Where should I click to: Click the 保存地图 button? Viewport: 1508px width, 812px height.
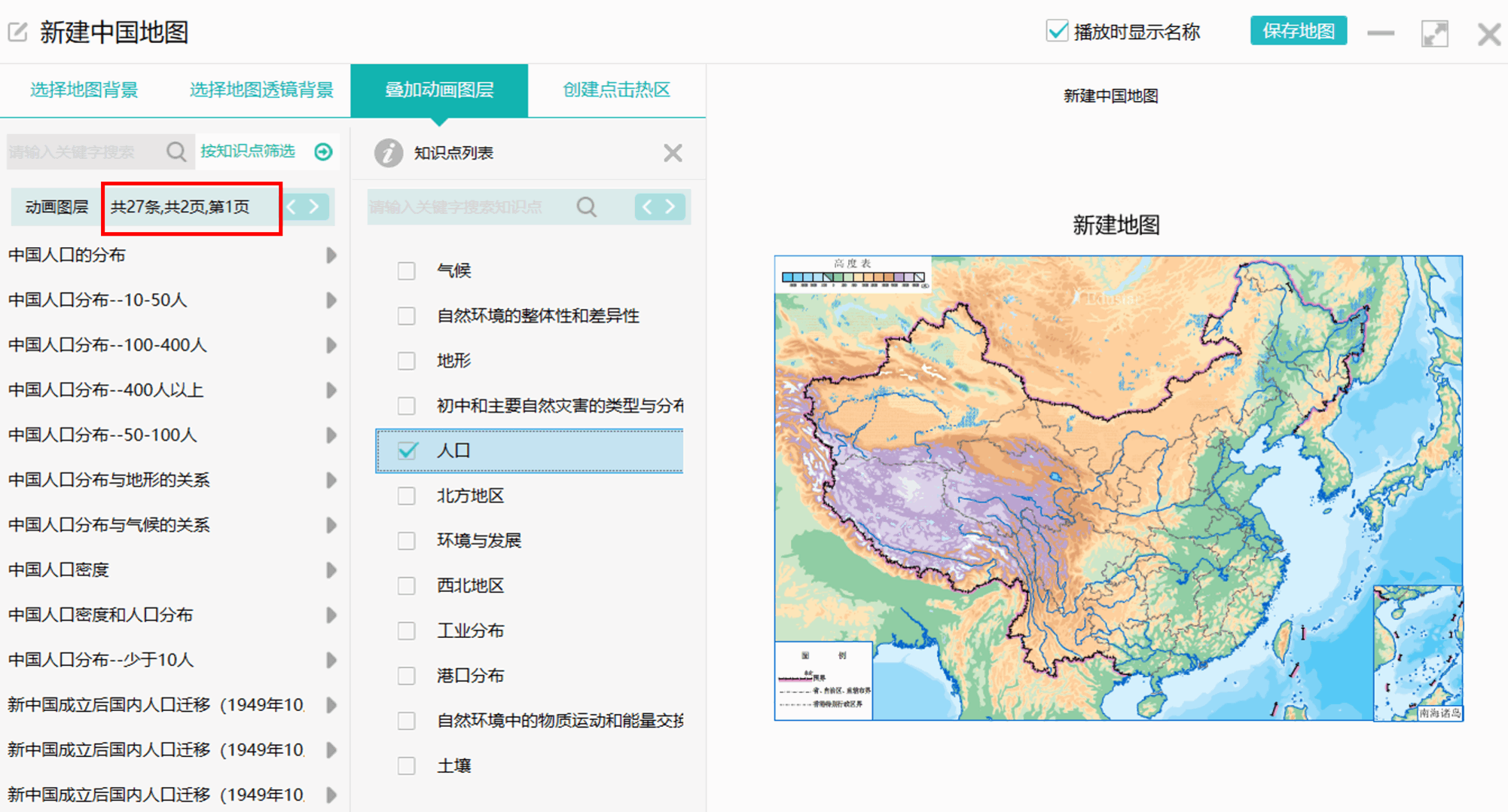coord(1298,32)
